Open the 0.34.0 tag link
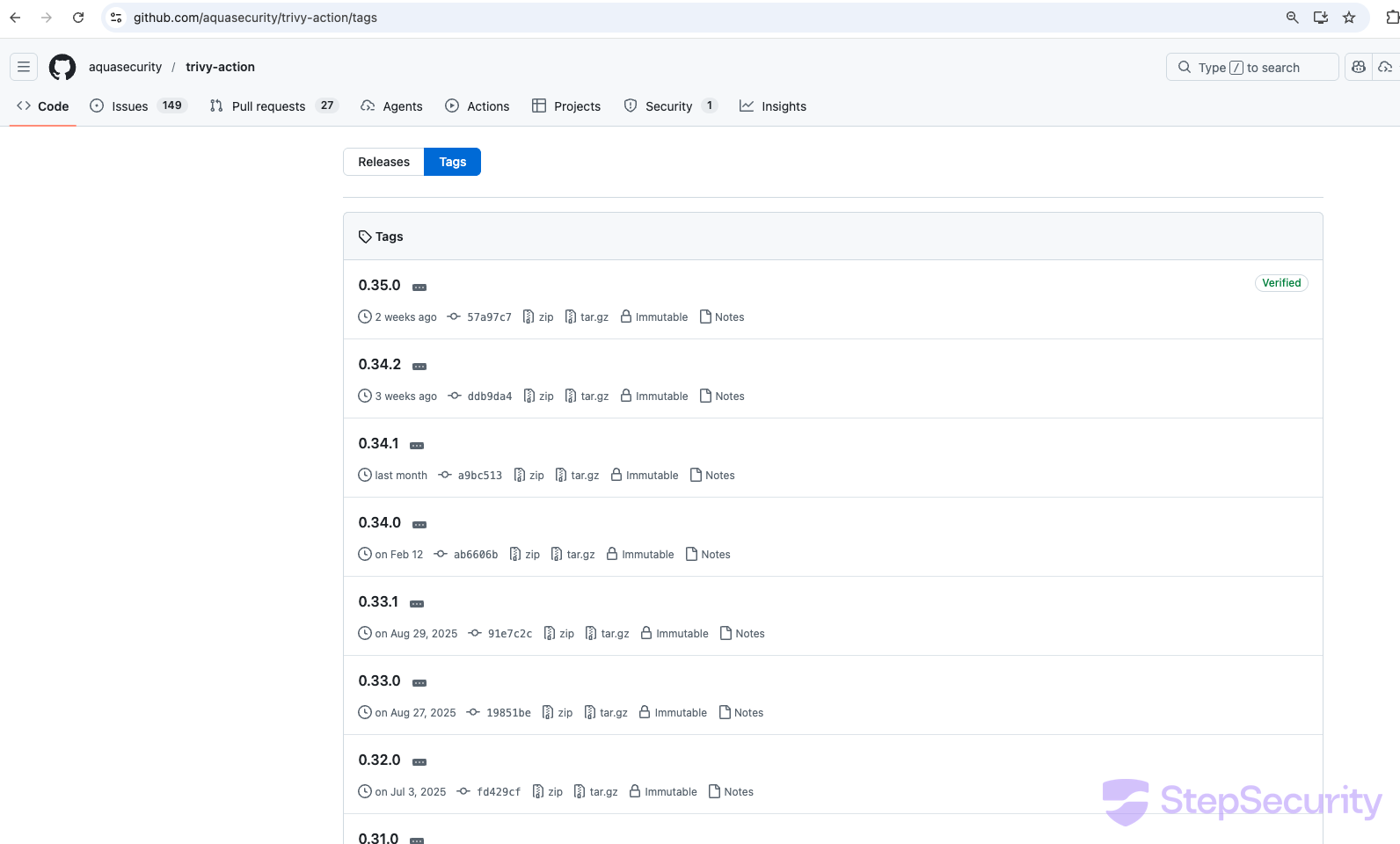This screenshot has height=844, width=1400. click(379, 522)
